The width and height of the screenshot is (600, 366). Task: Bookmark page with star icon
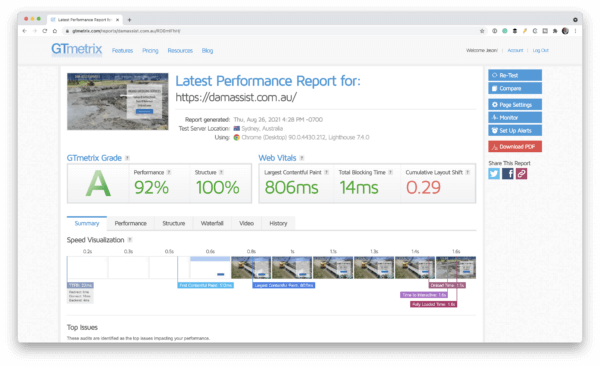tap(482, 31)
